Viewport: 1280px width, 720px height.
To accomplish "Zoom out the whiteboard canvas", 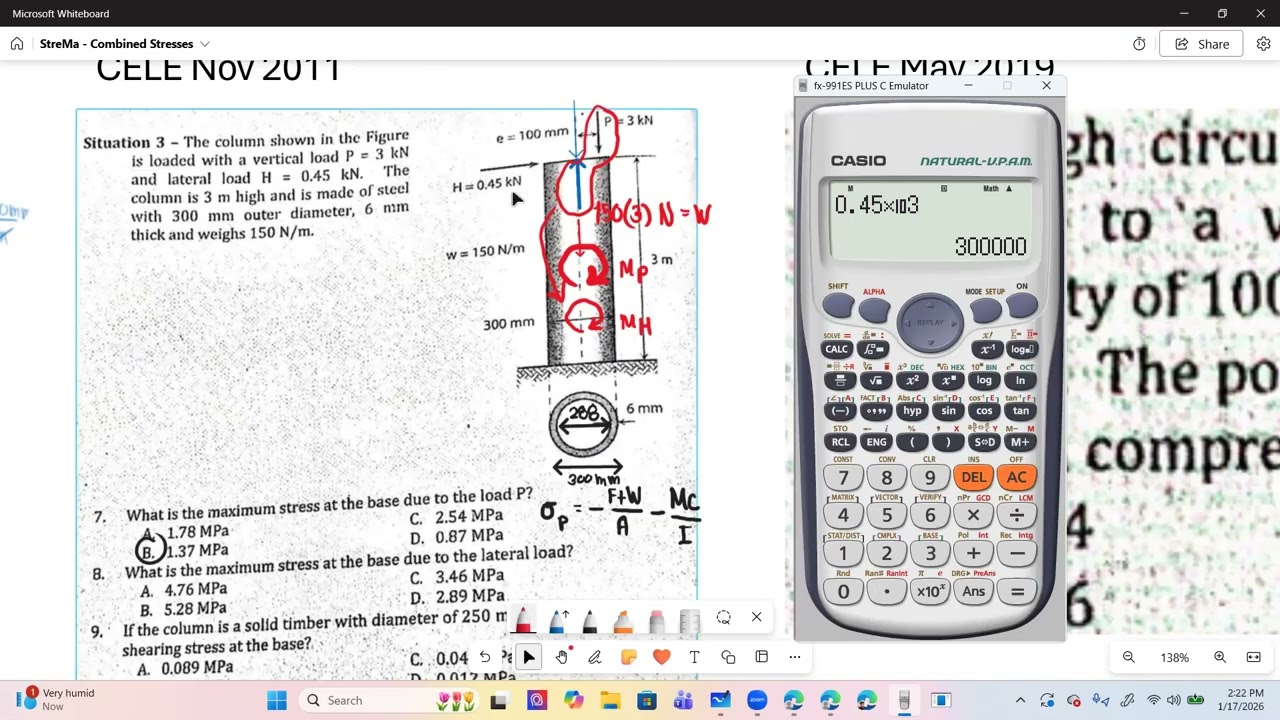I will click(1129, 657).
